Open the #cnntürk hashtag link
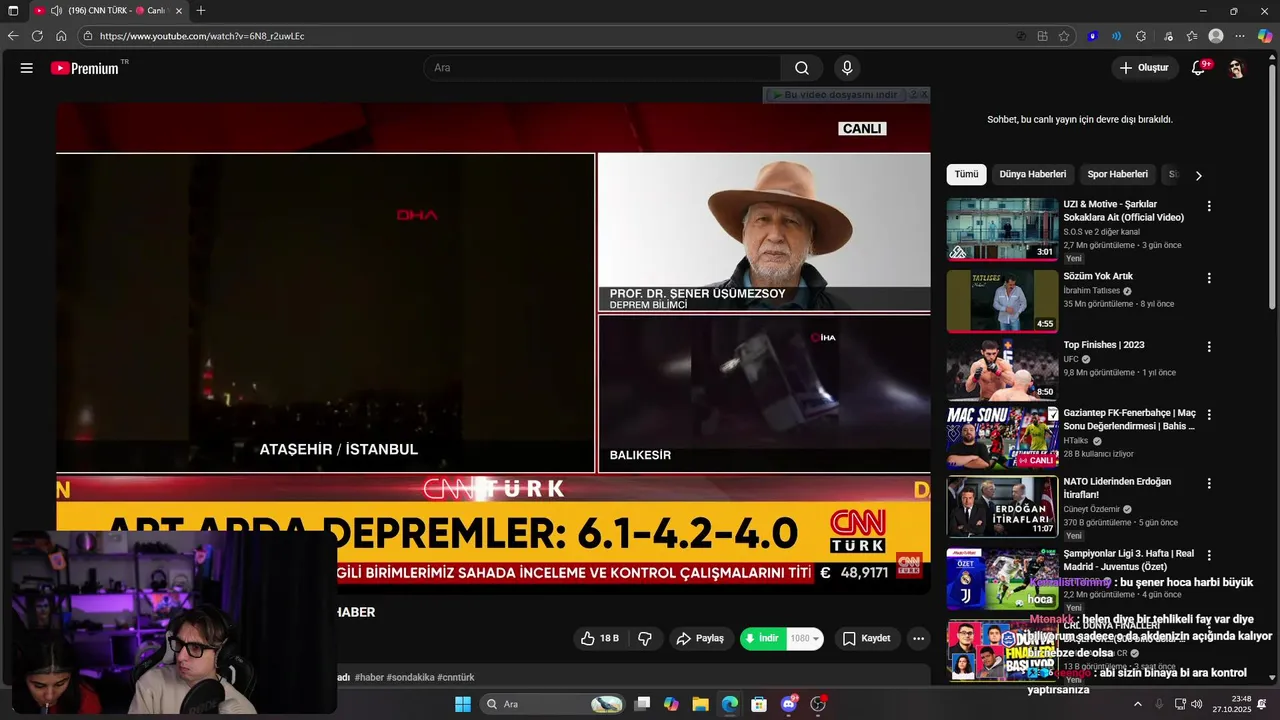This screenshot has height=720, width=1280. pos(456,677)
